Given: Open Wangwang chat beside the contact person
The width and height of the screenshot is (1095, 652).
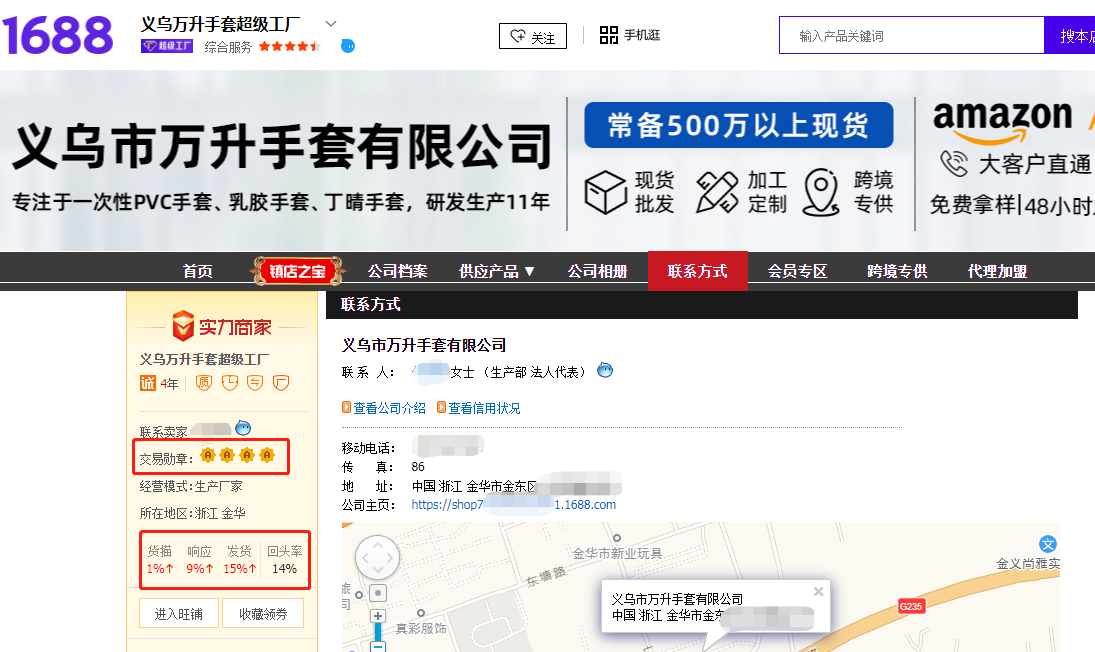Looking at the screenshot, I should click(605, 370).
